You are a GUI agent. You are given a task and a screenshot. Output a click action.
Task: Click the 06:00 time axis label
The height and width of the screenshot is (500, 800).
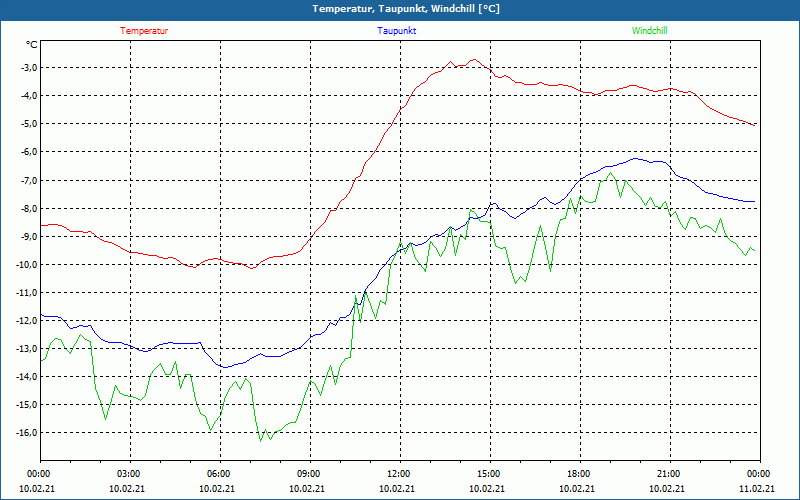pos(217,474)
